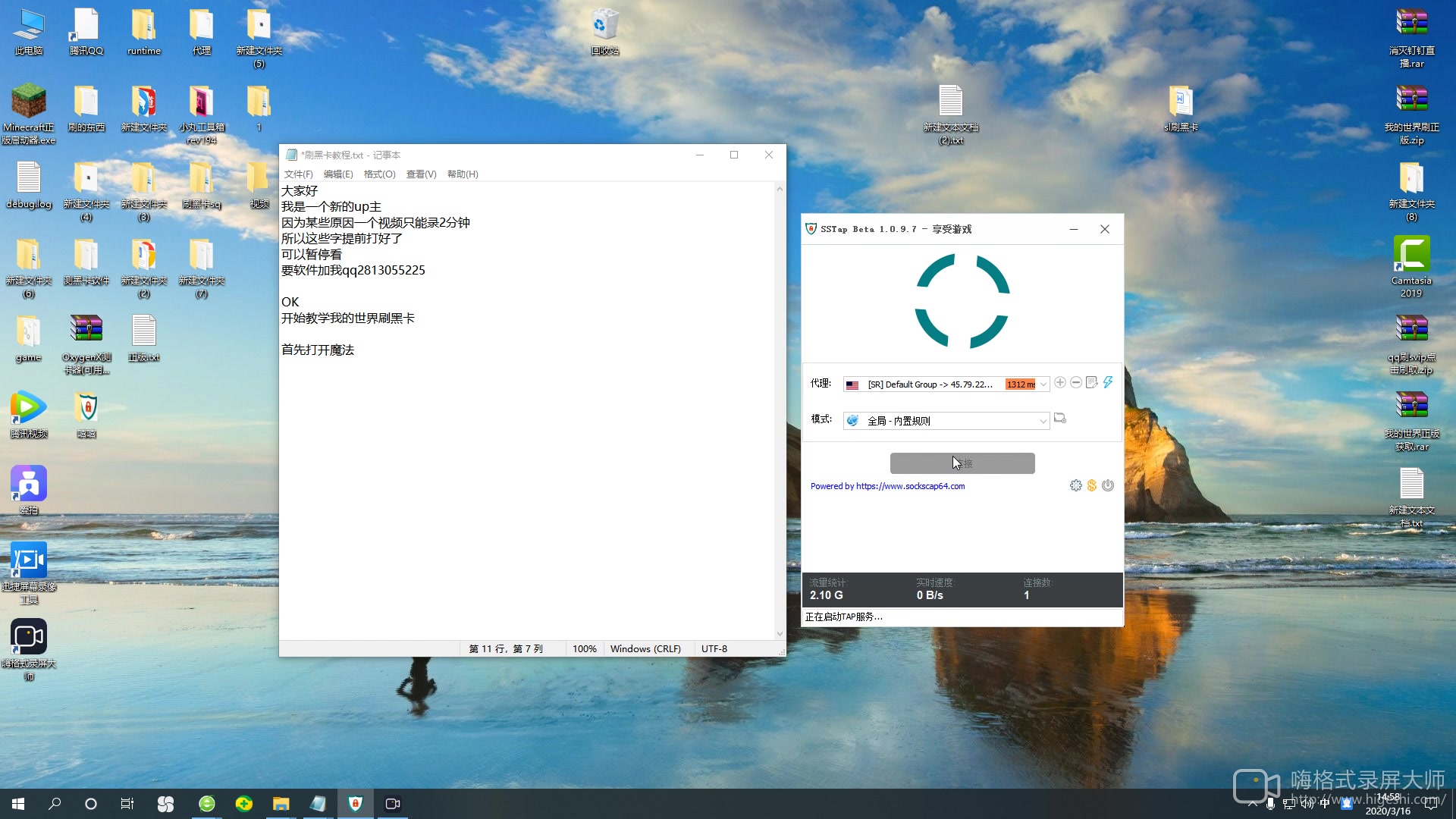Click the SSTap power exit icon
1456x819 pixels.
coord(1108,485)
